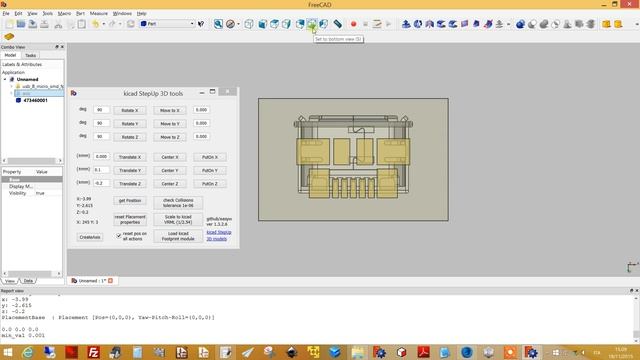
Task: Open the workbench selector dropdown showing Part
Action: [167, 24]
